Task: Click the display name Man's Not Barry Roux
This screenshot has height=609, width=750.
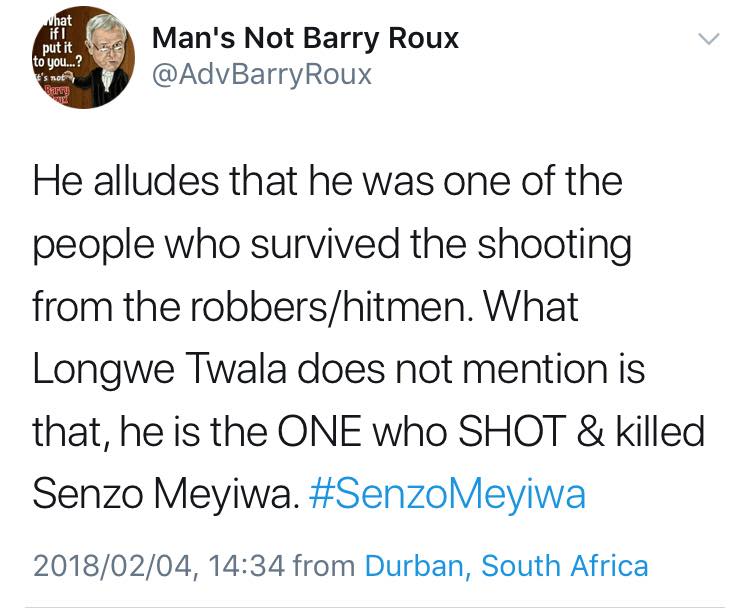Action: click(305, 38)
